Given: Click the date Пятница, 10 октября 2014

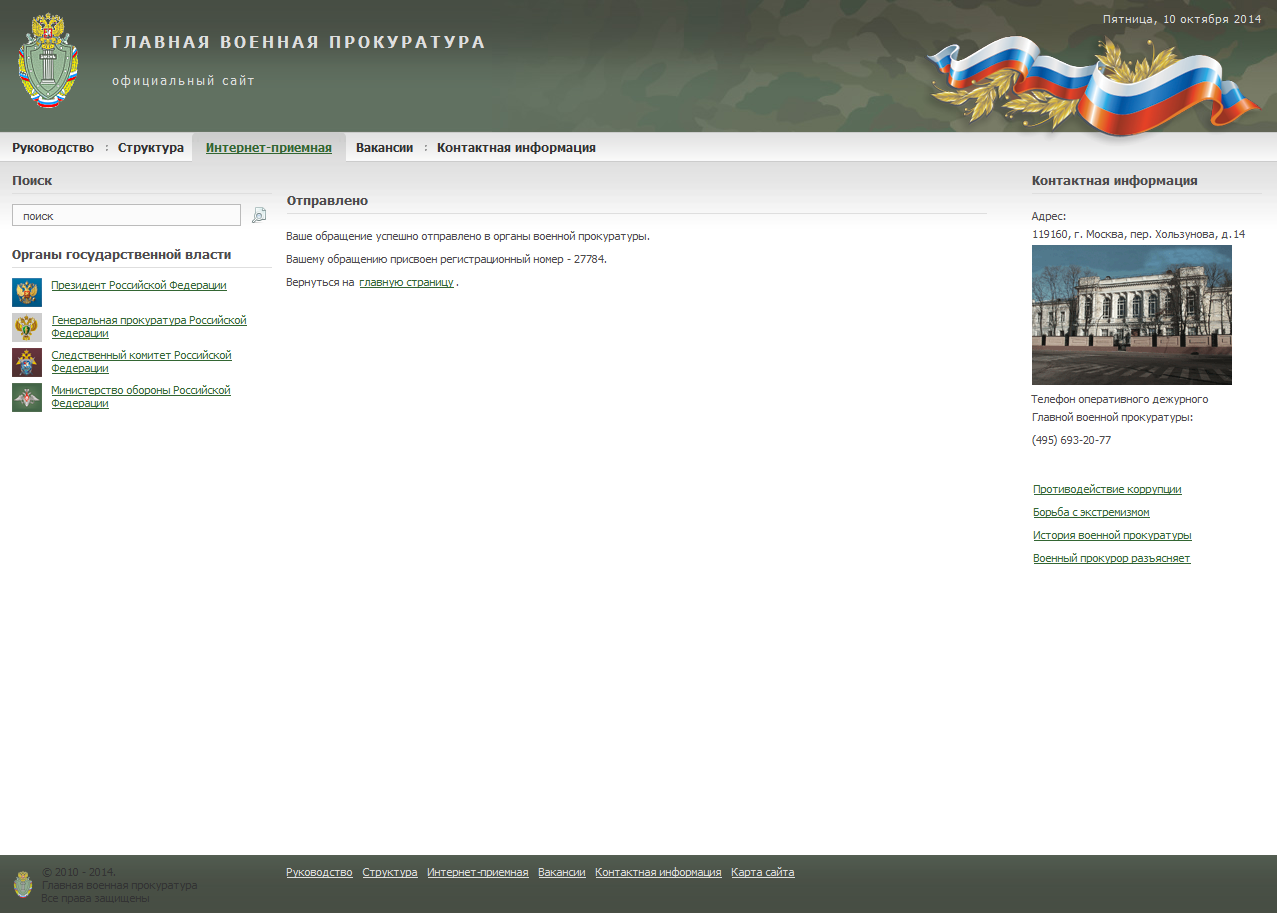Looking at the screenshot, I should (1182, 19).
